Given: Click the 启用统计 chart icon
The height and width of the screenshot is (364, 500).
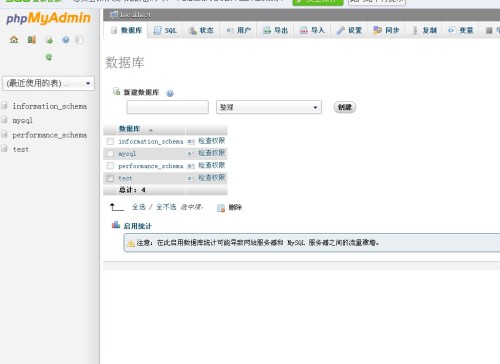Looking at the screenshot, I should pyautogui.click(x=116, y=225).
